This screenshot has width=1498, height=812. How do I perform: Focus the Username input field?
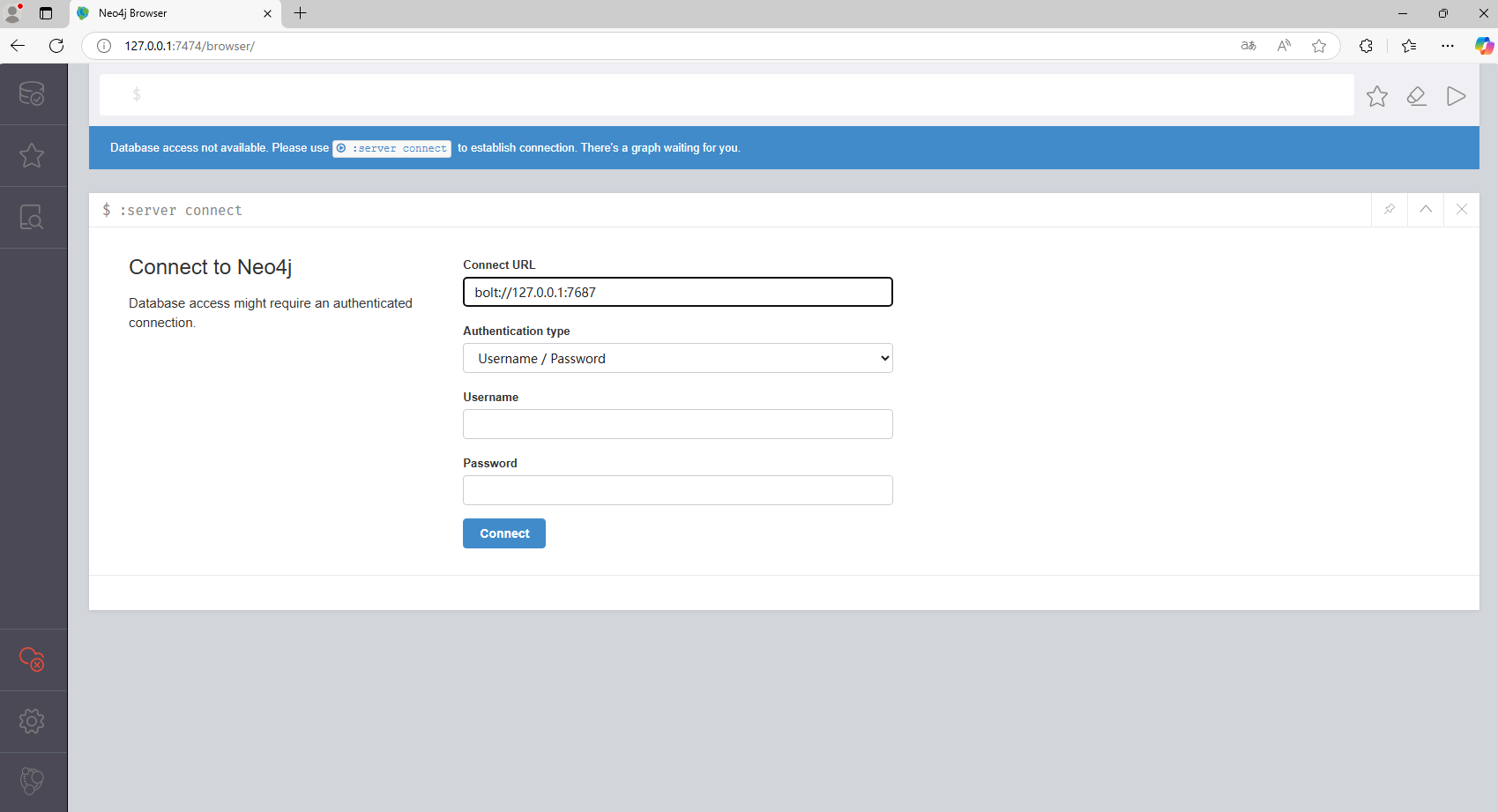(678, 424)
